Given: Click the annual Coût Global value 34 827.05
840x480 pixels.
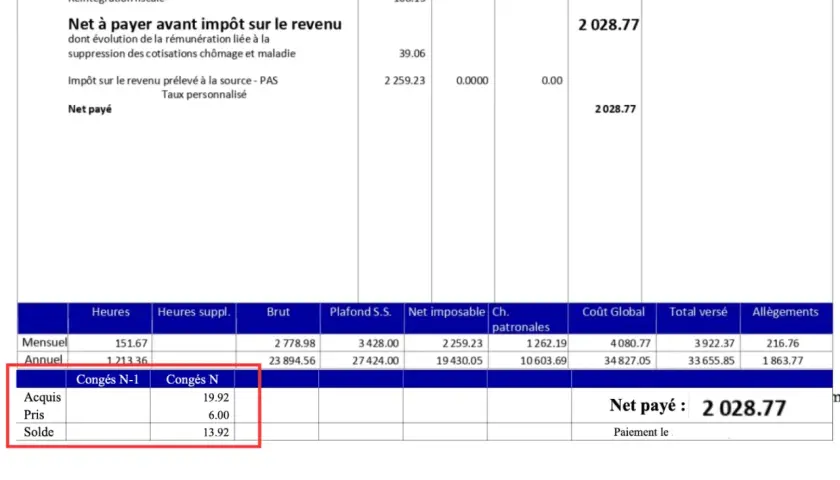Looking at the screenshot, I should (x=627, y=361).
